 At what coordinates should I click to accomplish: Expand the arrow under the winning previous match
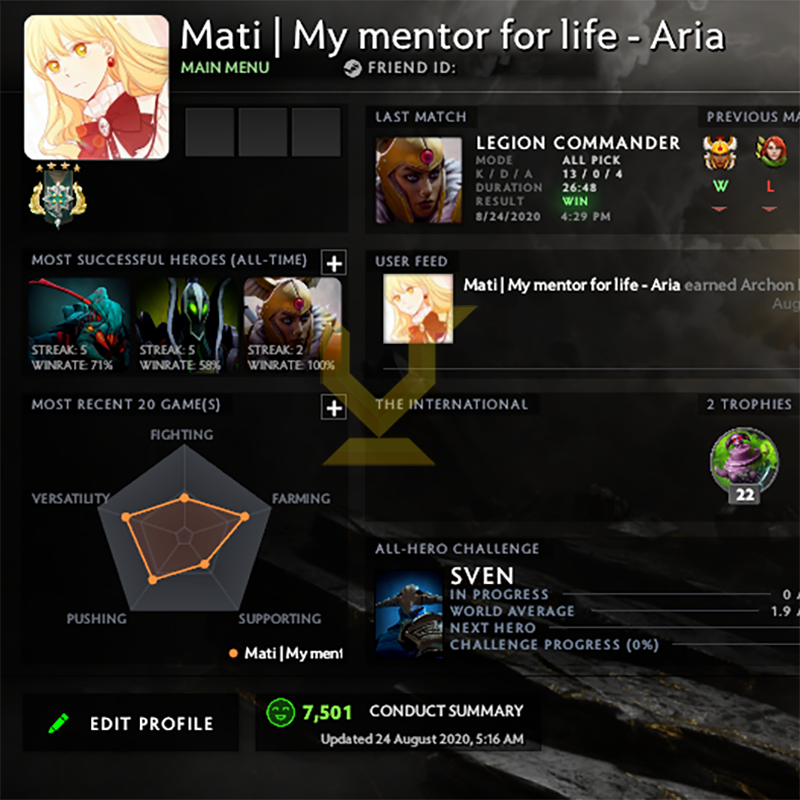pos(719,209)
